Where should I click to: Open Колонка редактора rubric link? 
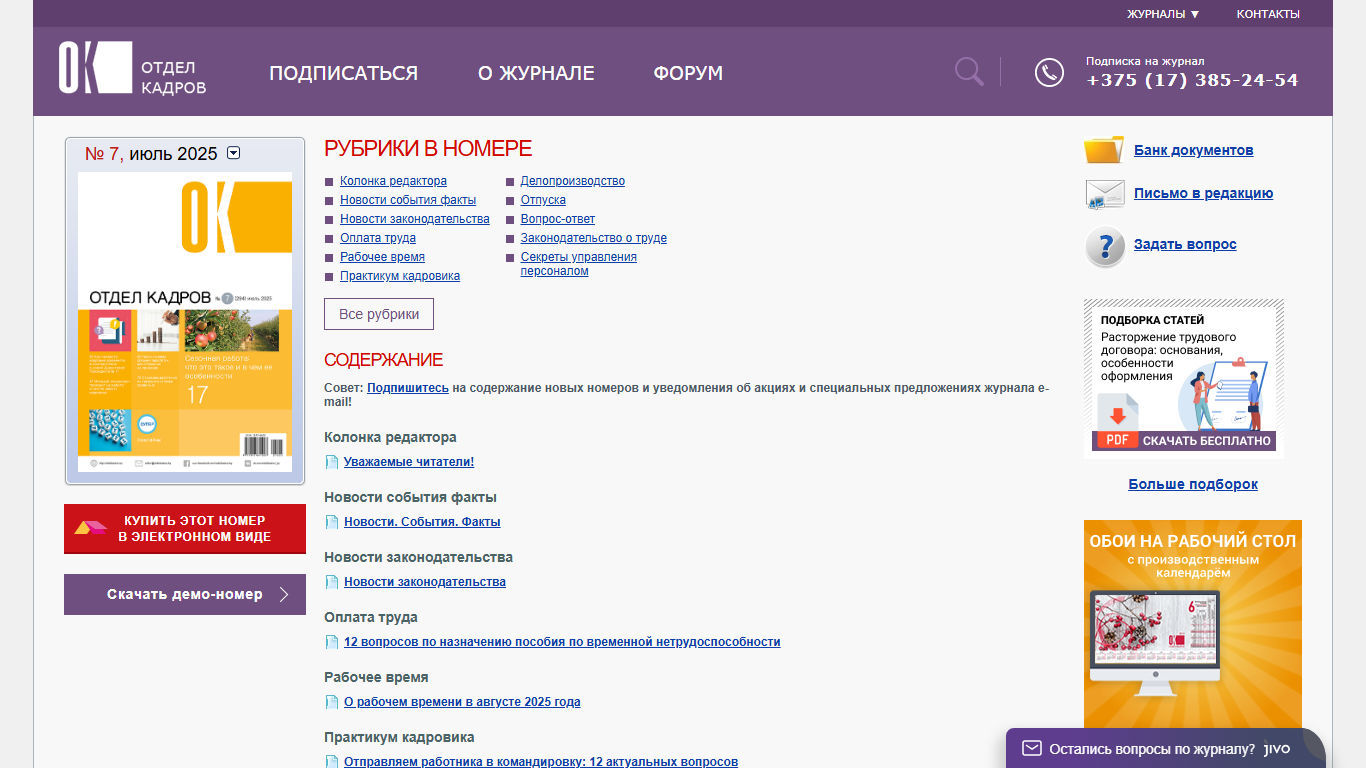393,181
